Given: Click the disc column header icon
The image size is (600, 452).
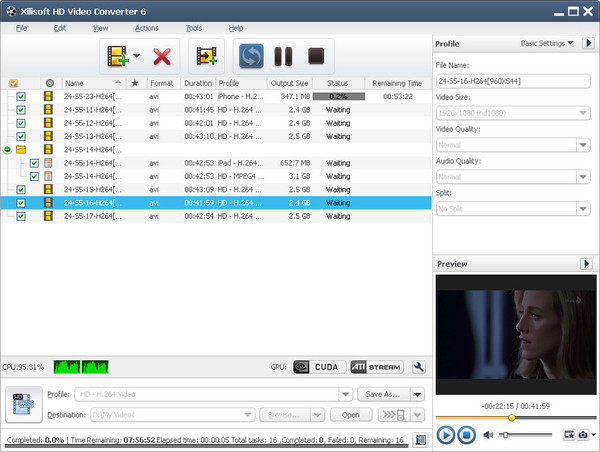Looking at the screenshot, I should 49,83.
